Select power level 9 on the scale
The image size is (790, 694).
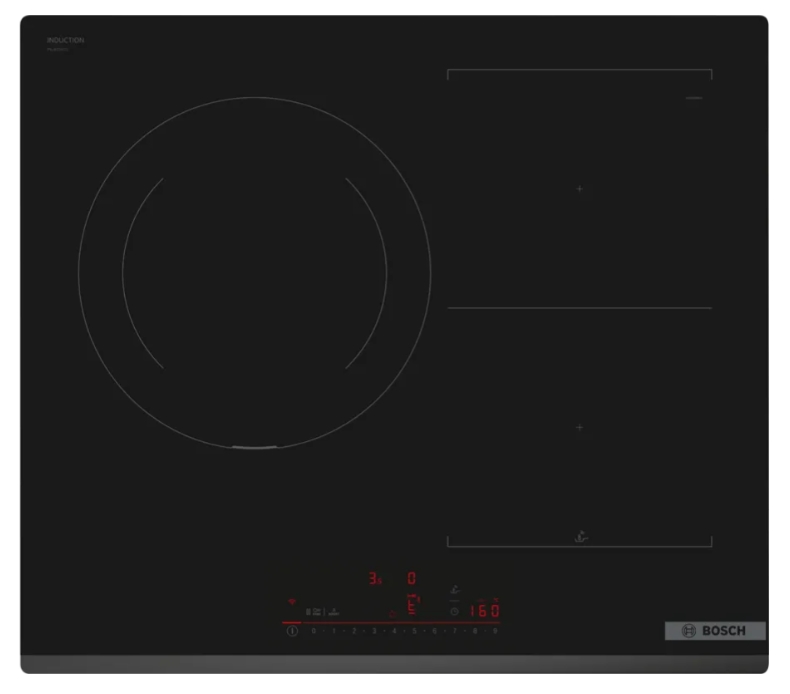(x=494, y=631)
